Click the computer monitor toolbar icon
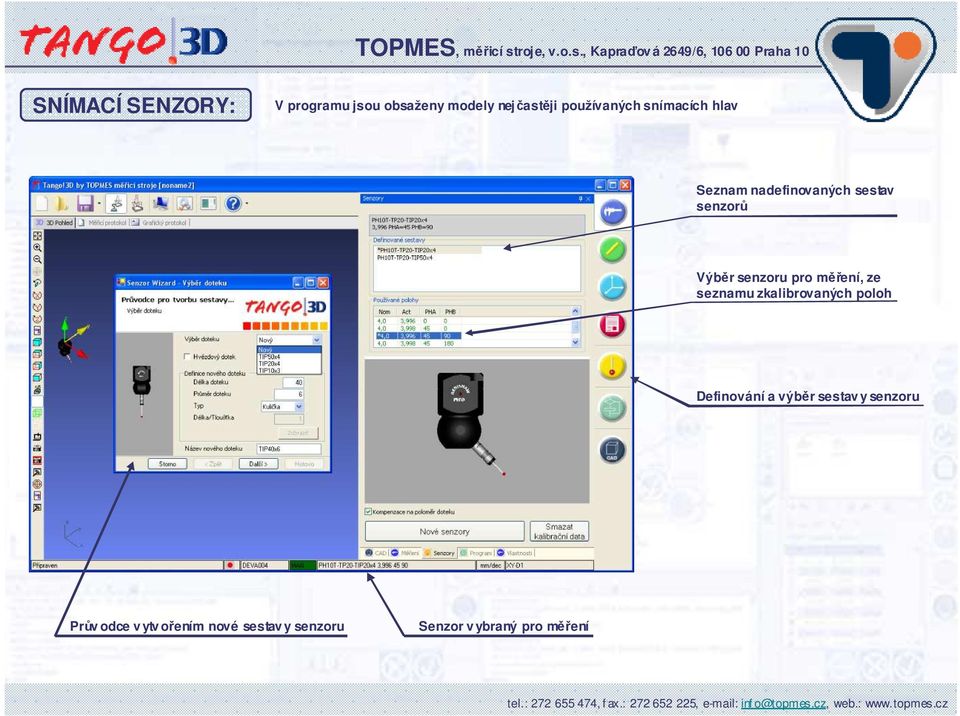This screenshot has width=960, height=716. [x=160, y=203]
